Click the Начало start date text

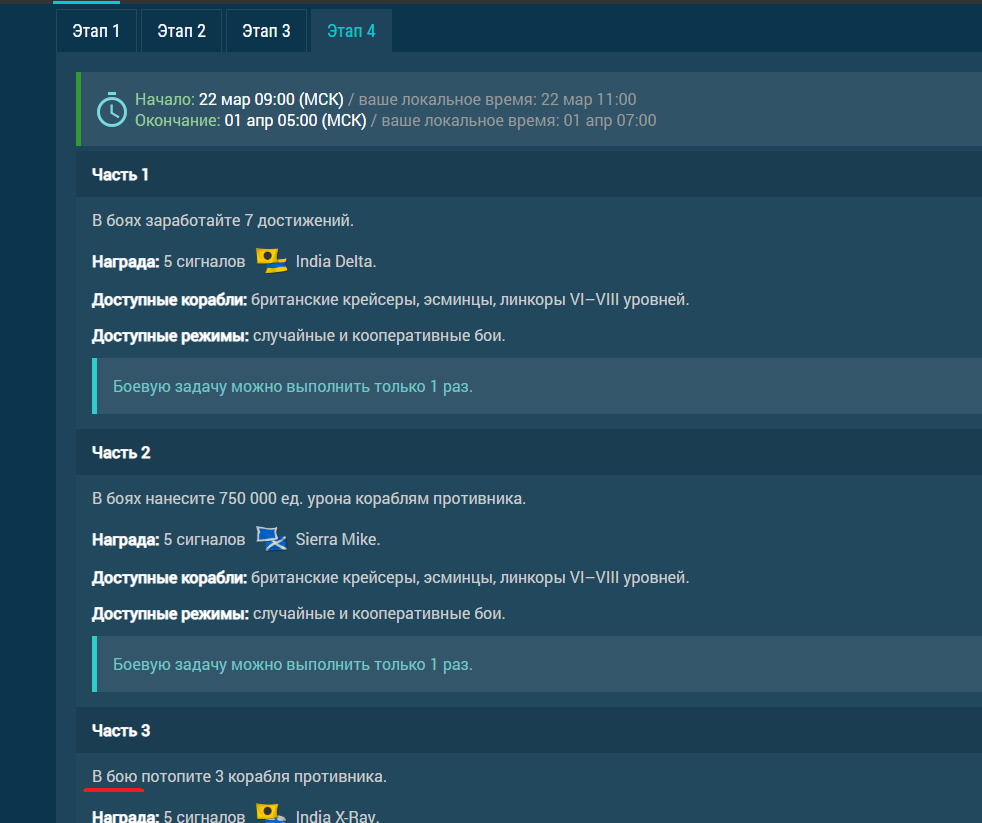pos(270,100)
